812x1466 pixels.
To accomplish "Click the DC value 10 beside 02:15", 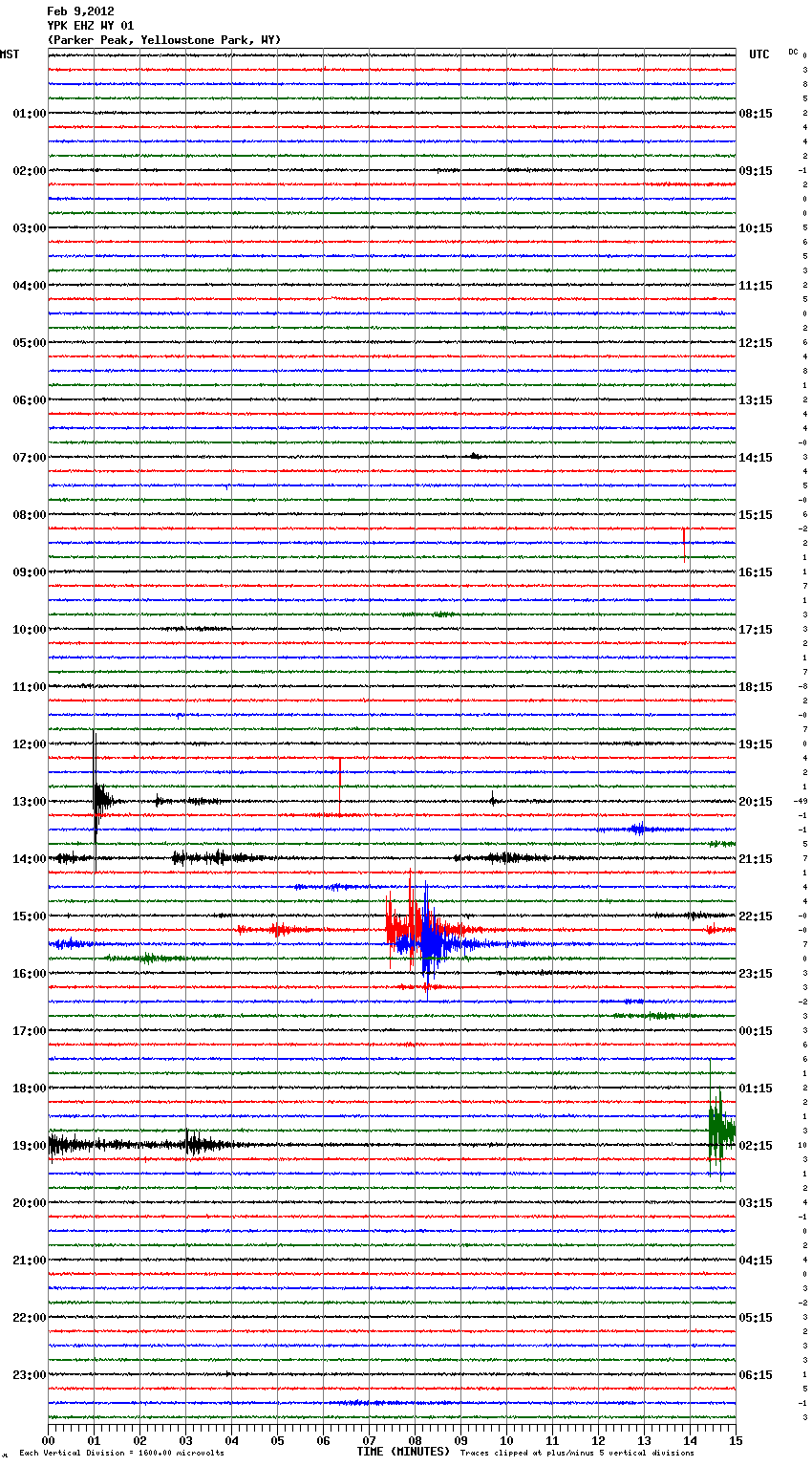I will tap(802, 1145).
